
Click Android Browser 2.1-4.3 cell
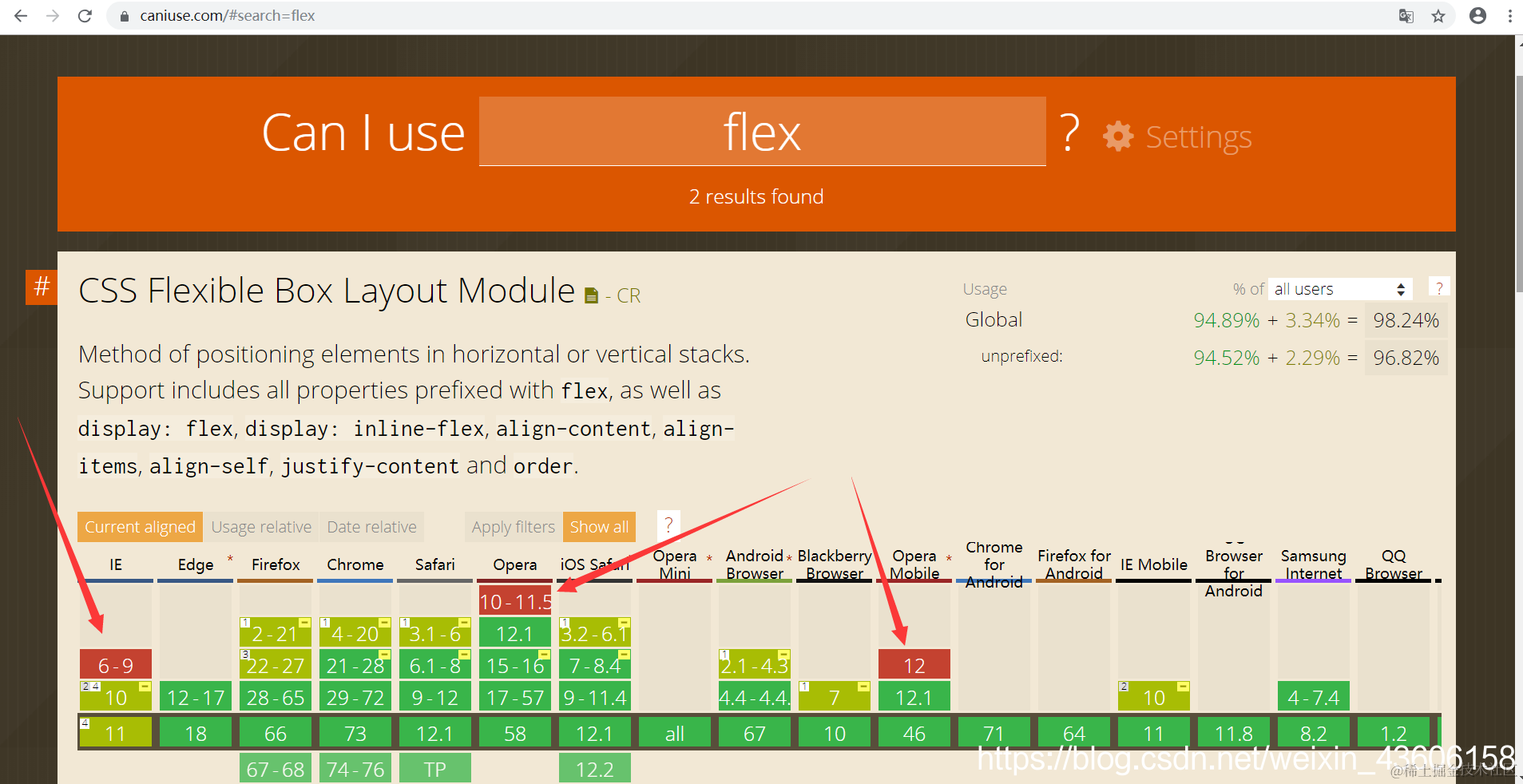point(755,664)
